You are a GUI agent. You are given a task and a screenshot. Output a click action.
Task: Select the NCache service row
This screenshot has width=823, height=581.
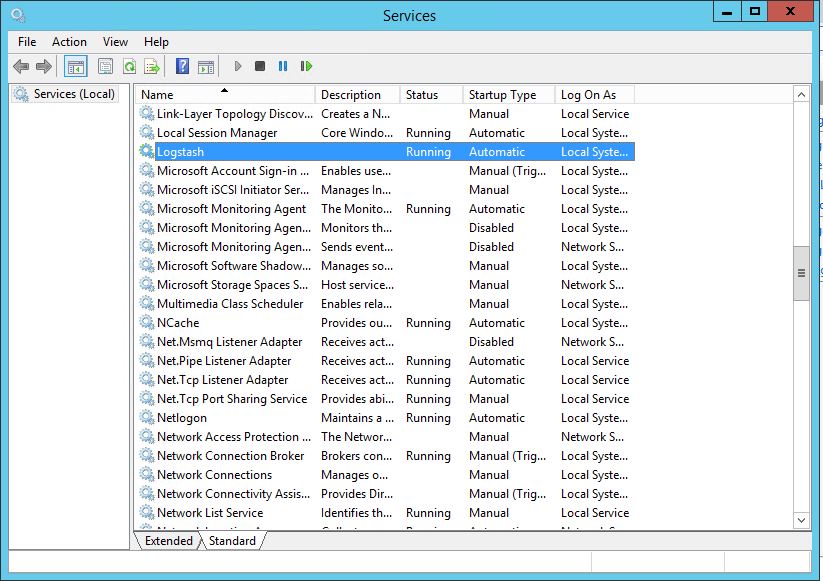coord(178,323)
